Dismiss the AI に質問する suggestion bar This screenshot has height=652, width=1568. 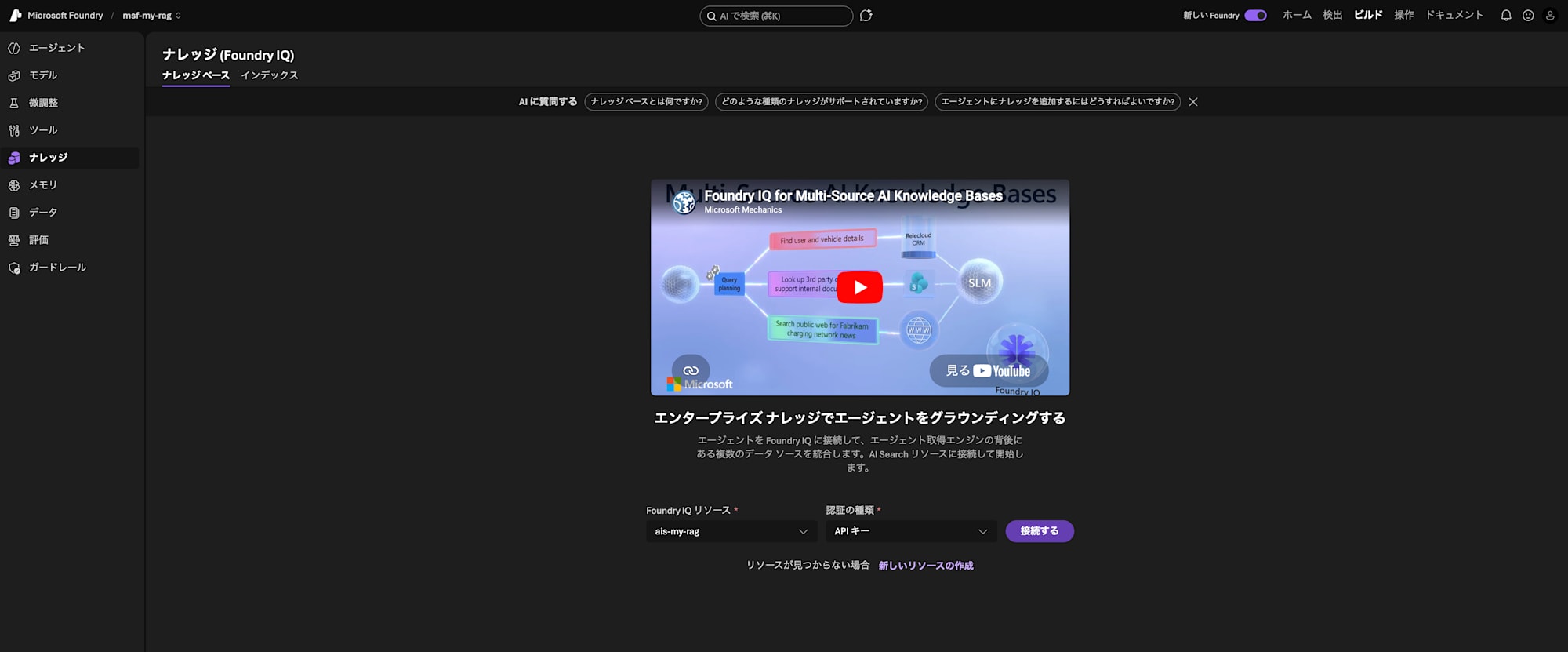click(1193, 102)
